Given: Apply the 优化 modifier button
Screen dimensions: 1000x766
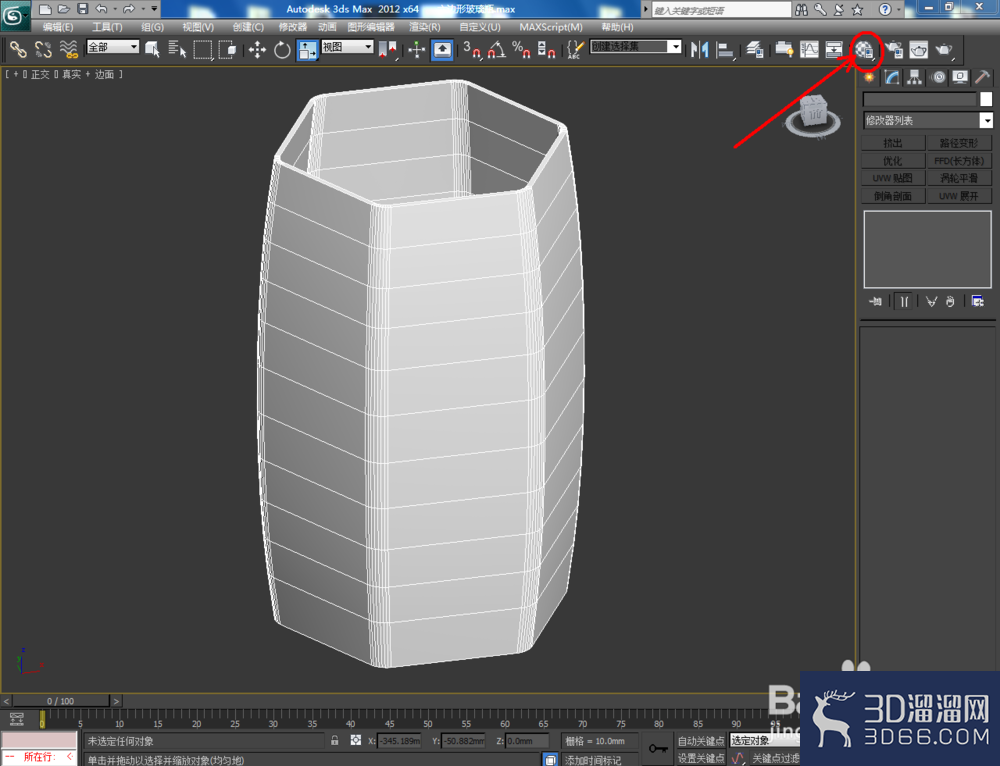Looking at the screenshot, I should point(893,161).
